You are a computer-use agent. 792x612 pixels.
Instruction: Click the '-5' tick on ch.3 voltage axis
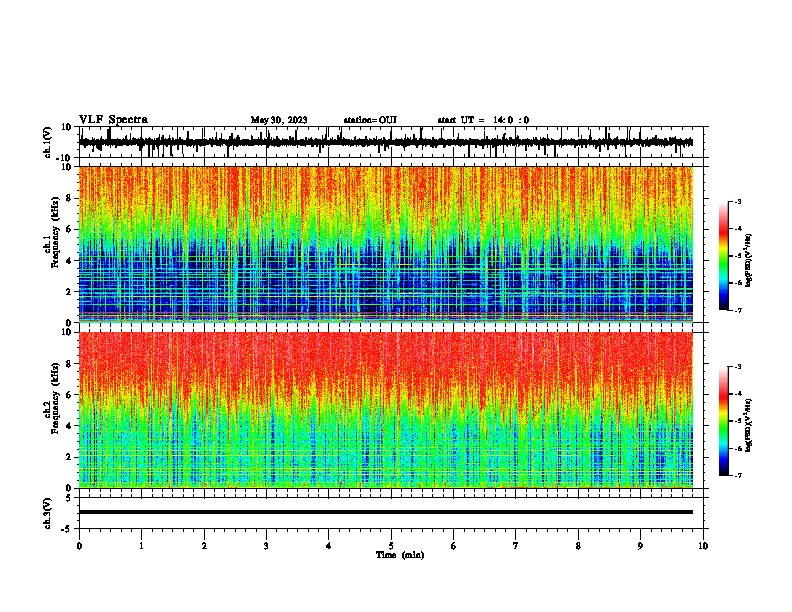click(67, 529)
